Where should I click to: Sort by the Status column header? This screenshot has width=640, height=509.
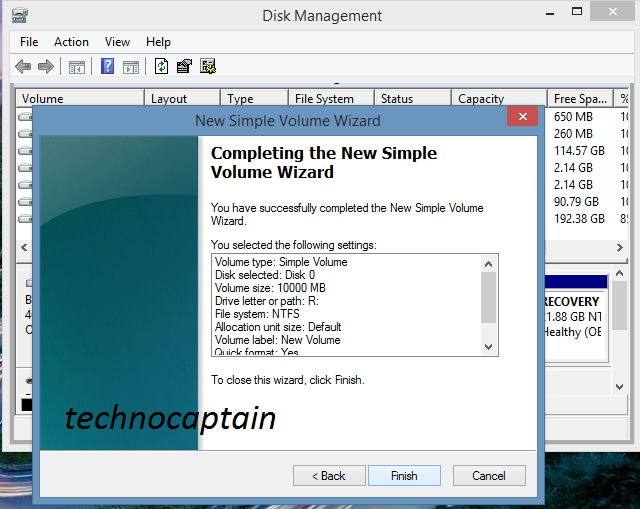tap(412, 98)
